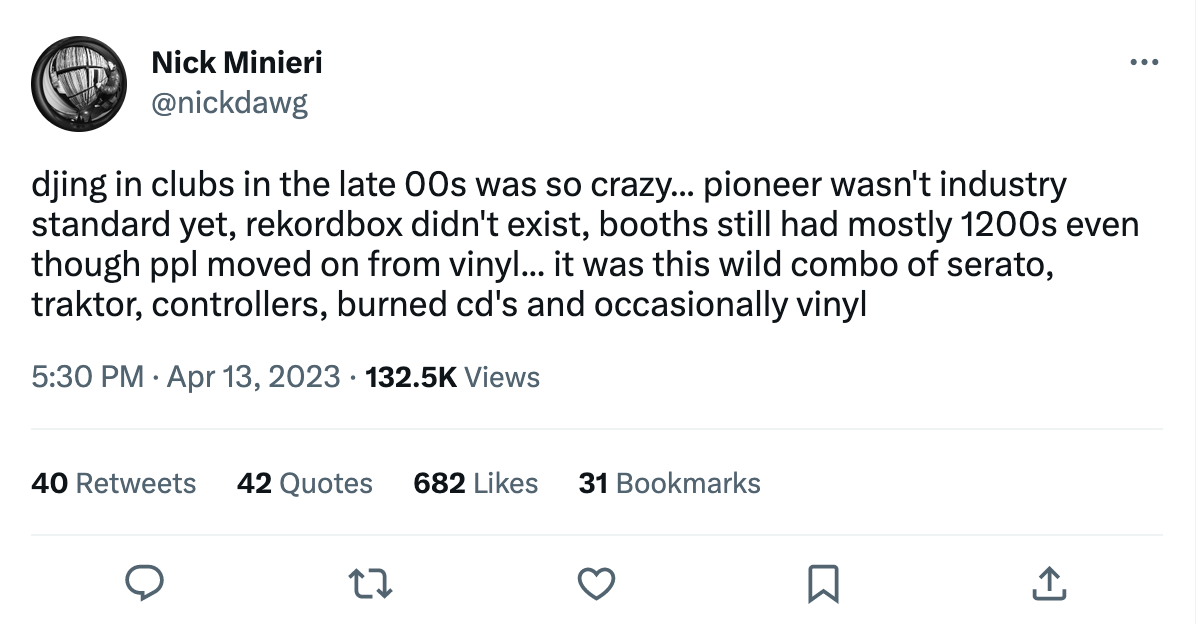Click the 5:30 PM timestamp
This screenshot has width=1196, height=624.
[88, 377]
